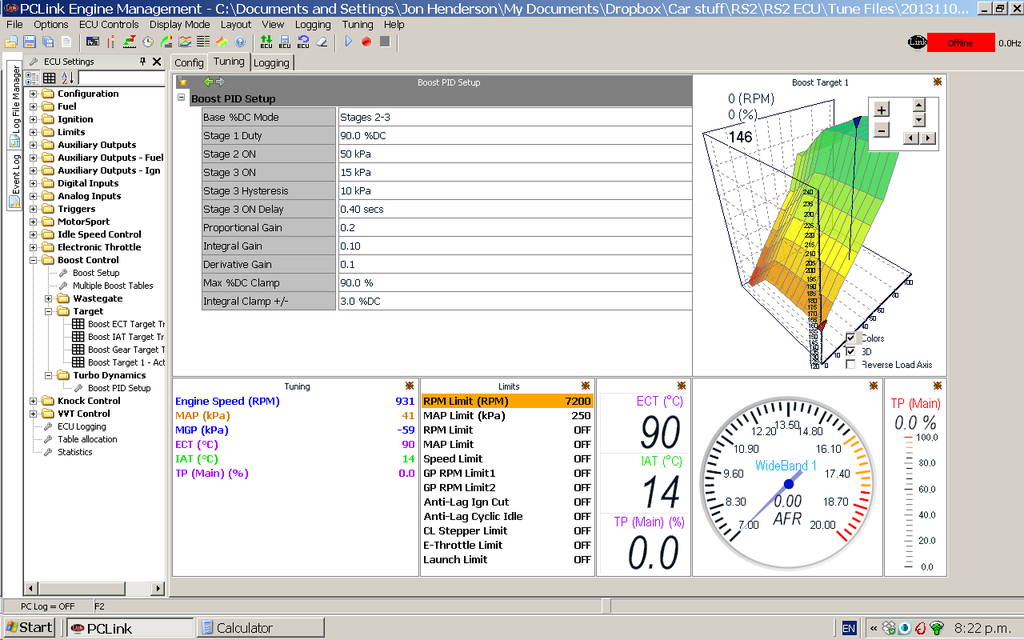Screen dimensions: 1024x640
Task: Switch to the Logging tab
Action: click(x=271, y=63)
